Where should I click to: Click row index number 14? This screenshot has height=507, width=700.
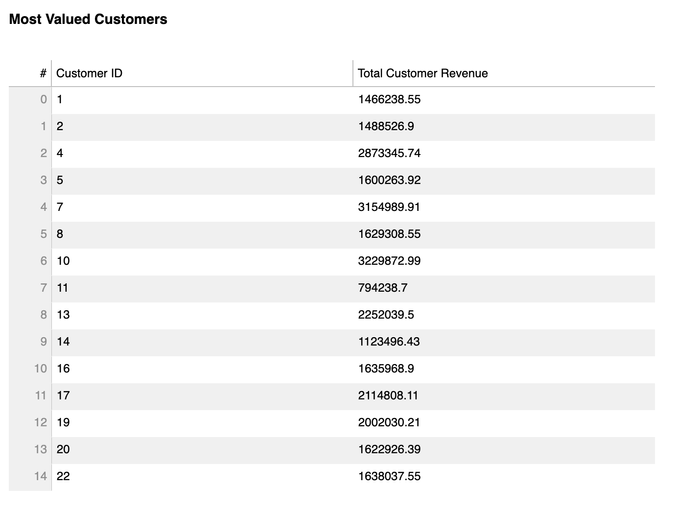click(40, 476)
